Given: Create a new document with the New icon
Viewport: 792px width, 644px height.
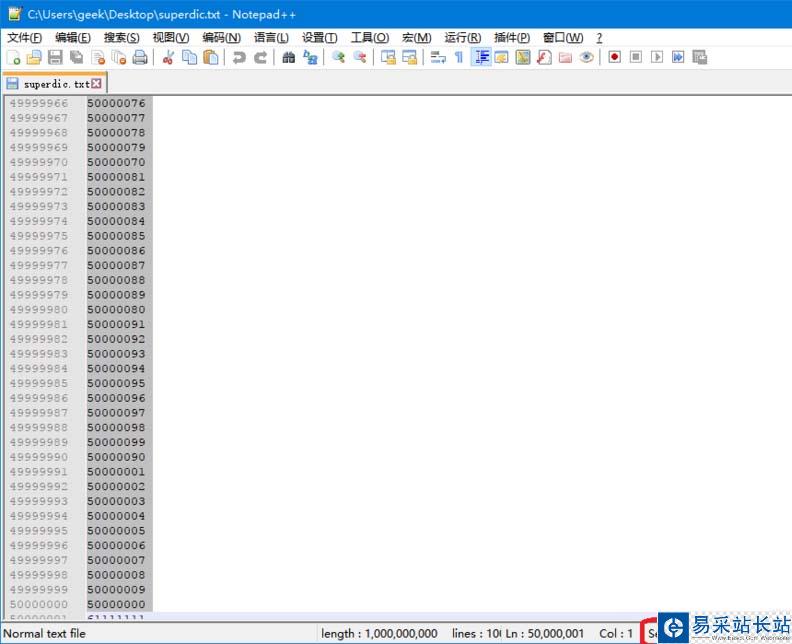Looking at the screenshot, I should [14, 58].
